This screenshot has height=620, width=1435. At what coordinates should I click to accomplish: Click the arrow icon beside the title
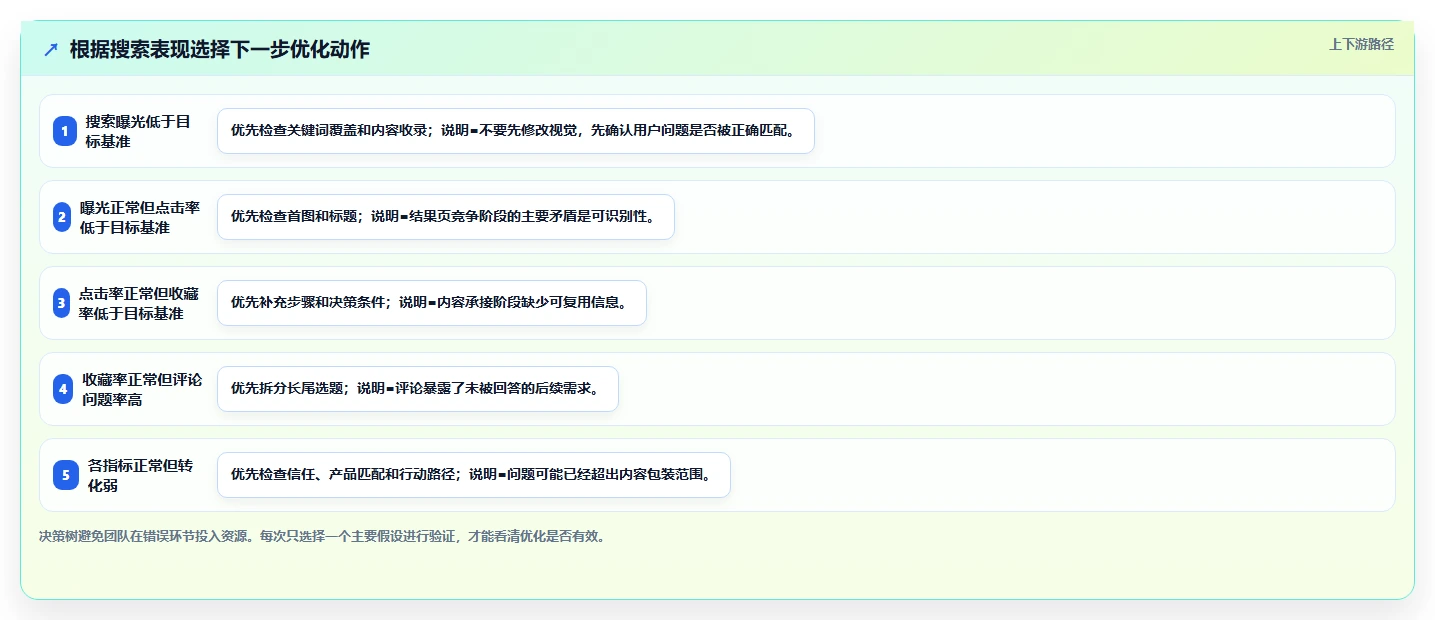pyautogui.click(x=51, y=50)
